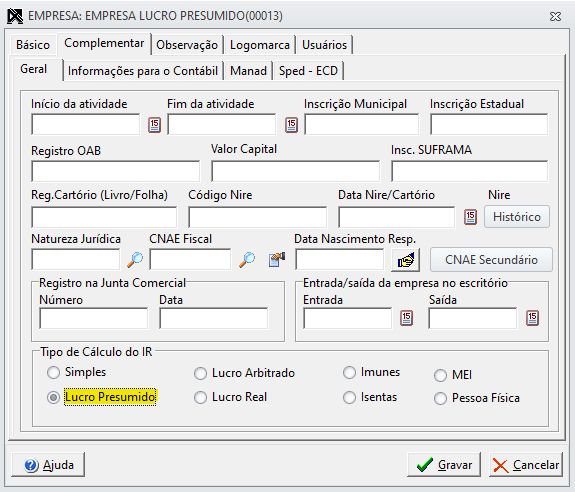The width and height of the screenshot is (575, 492).
Task: Open calendar picker for Início da atividade
Action: pos(154,125)
